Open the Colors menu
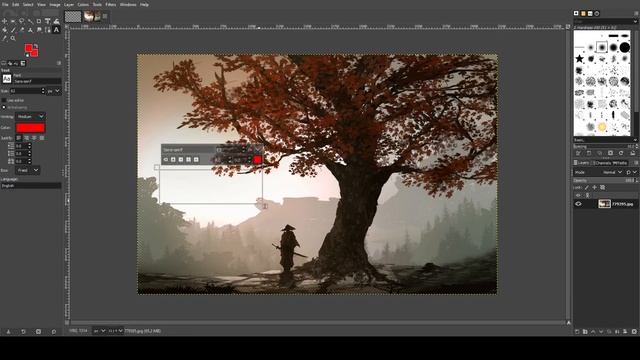 point(83,4)
